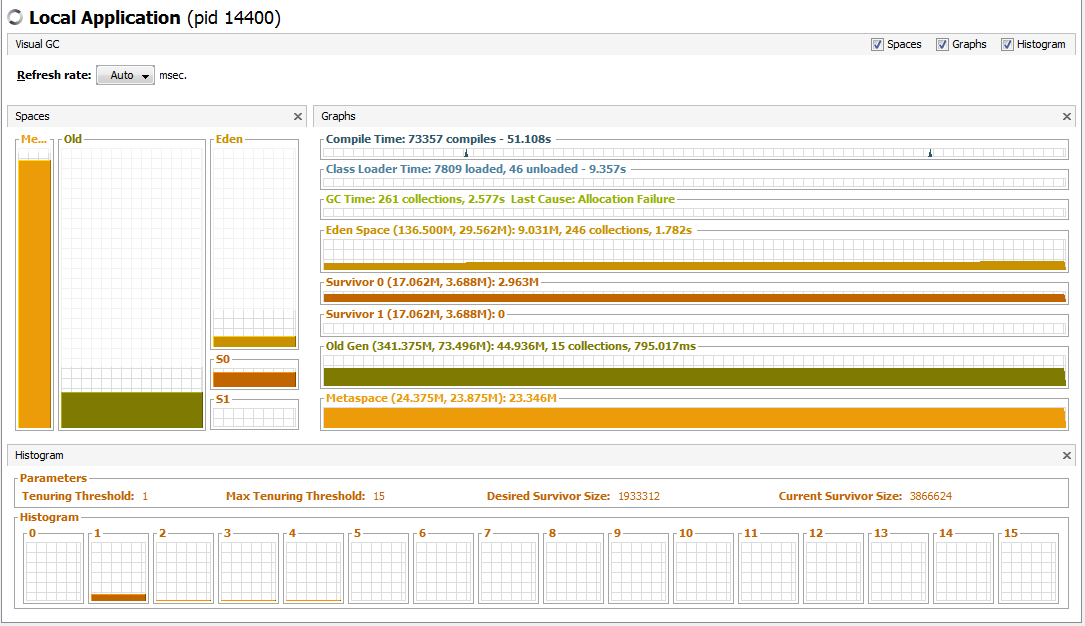Image resolution: width=1085 pixels, height=626 pixels.
Task: Click the Survivor 0 usage graph
Action: pos(694,297)
